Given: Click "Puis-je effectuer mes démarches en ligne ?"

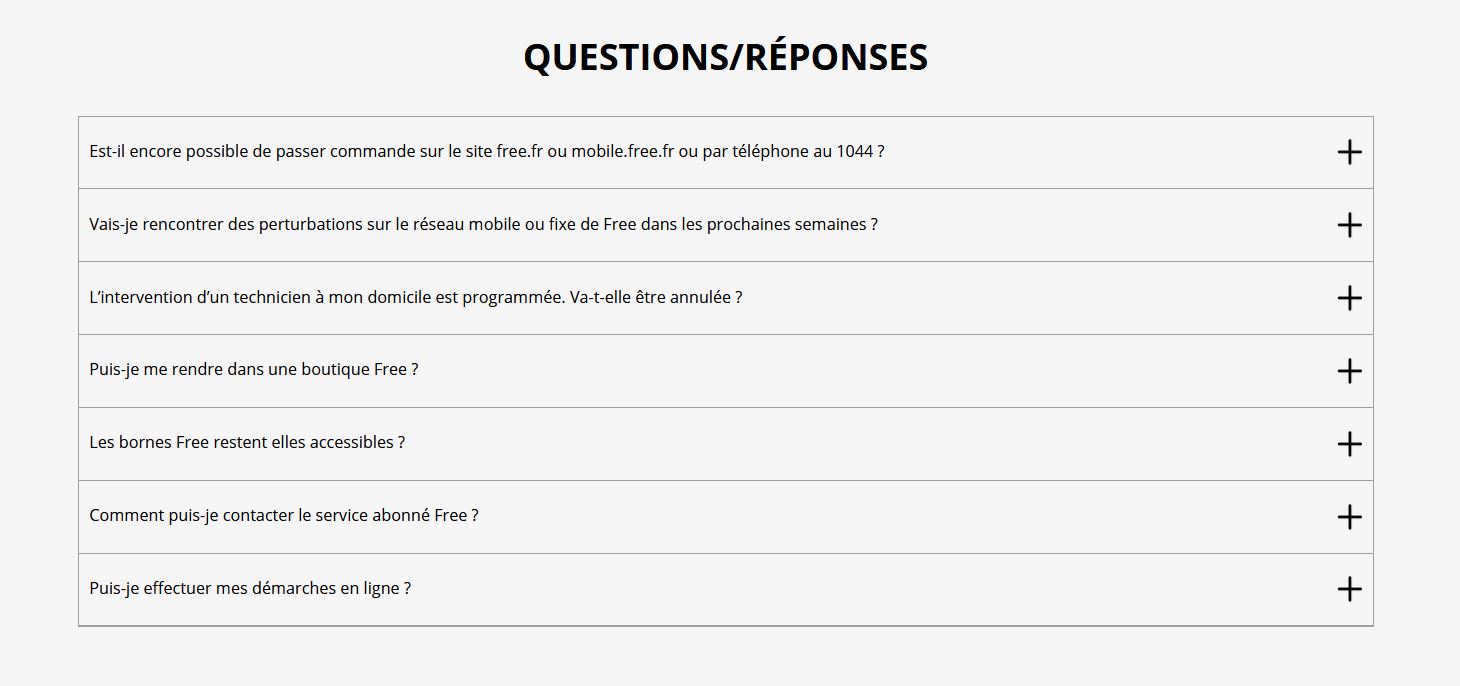Looking at the screenshot, I should 250,589.
